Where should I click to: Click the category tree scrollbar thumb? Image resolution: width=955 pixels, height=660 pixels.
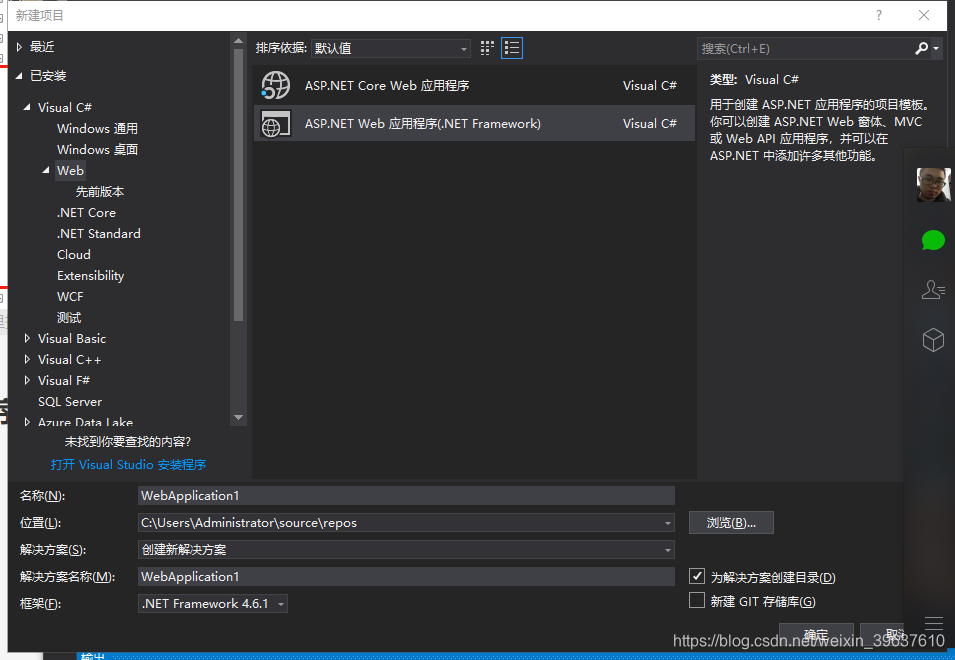click(x=239, y=185)
